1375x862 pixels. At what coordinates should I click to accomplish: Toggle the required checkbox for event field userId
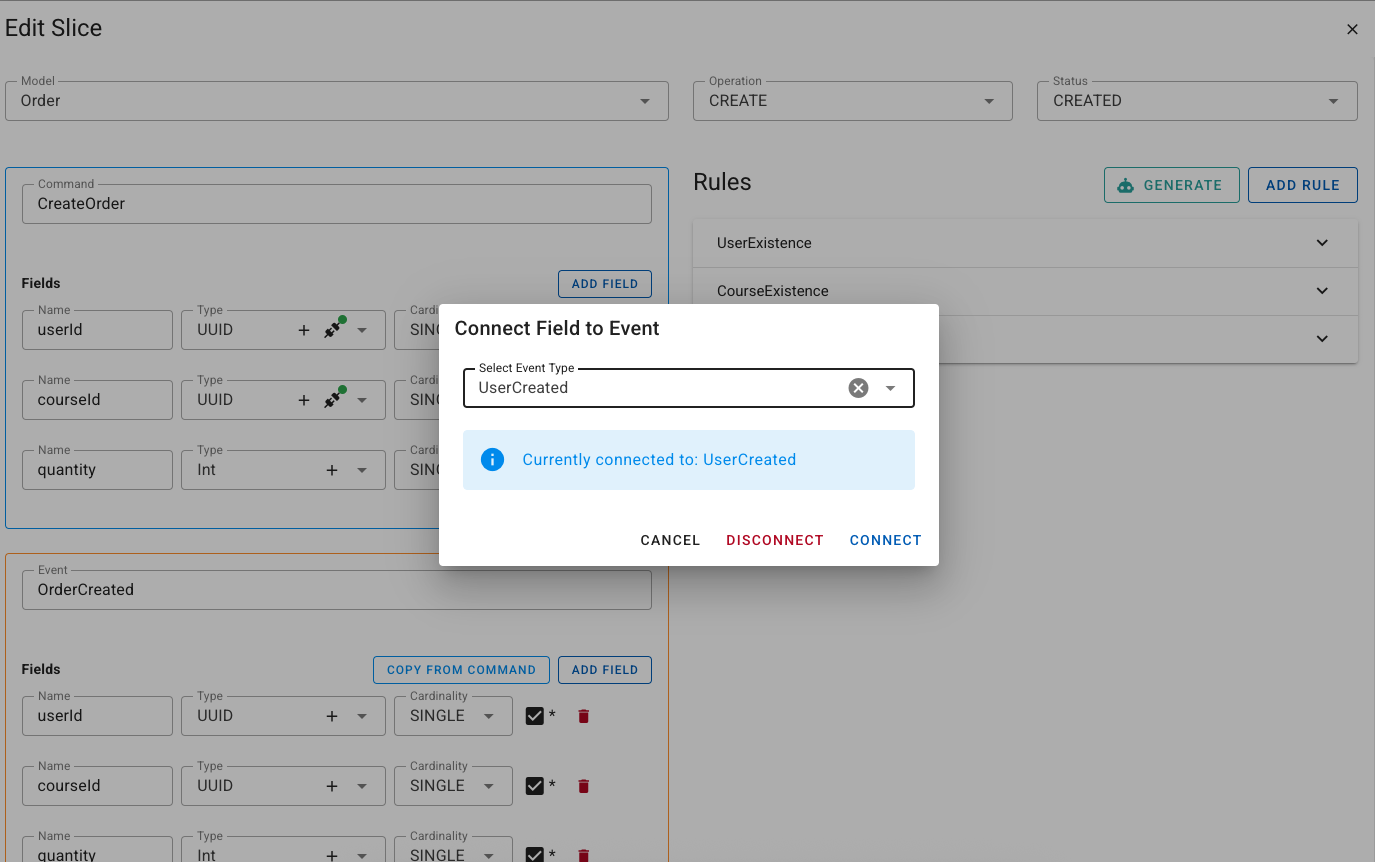[x=533, y=715]
